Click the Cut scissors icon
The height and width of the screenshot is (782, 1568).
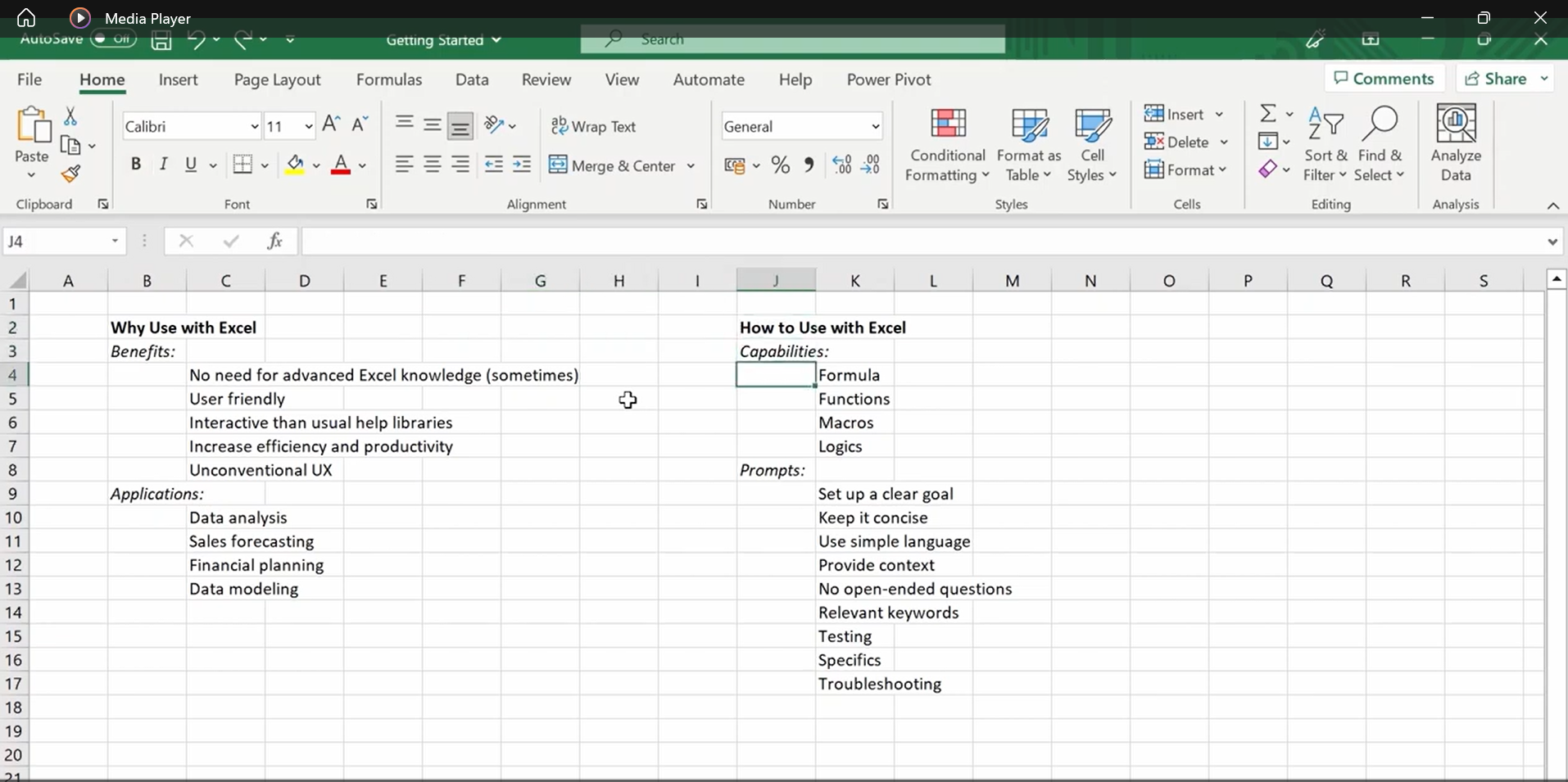(70, 117)
